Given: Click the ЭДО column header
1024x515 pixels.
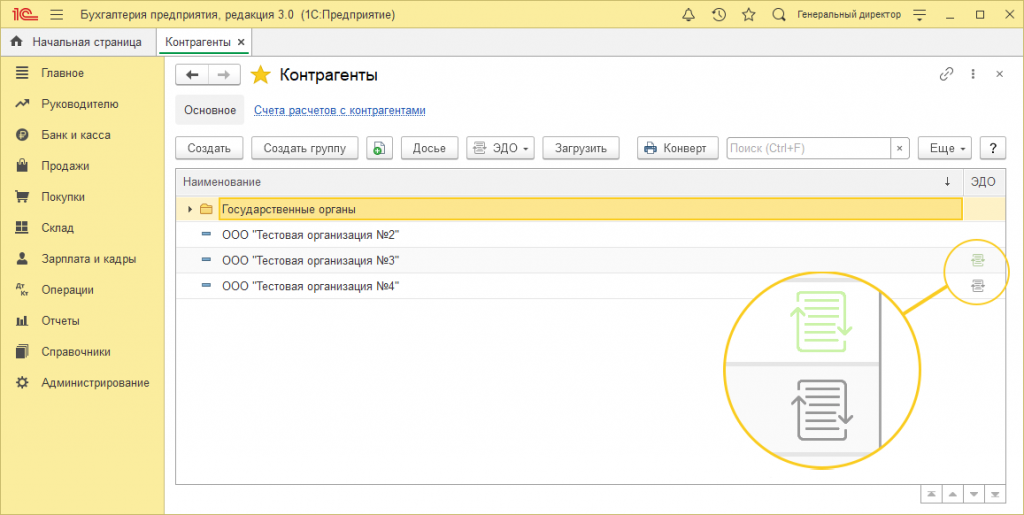Looking at the screenshot, I should pyautogui.click(x=984, y=182).
